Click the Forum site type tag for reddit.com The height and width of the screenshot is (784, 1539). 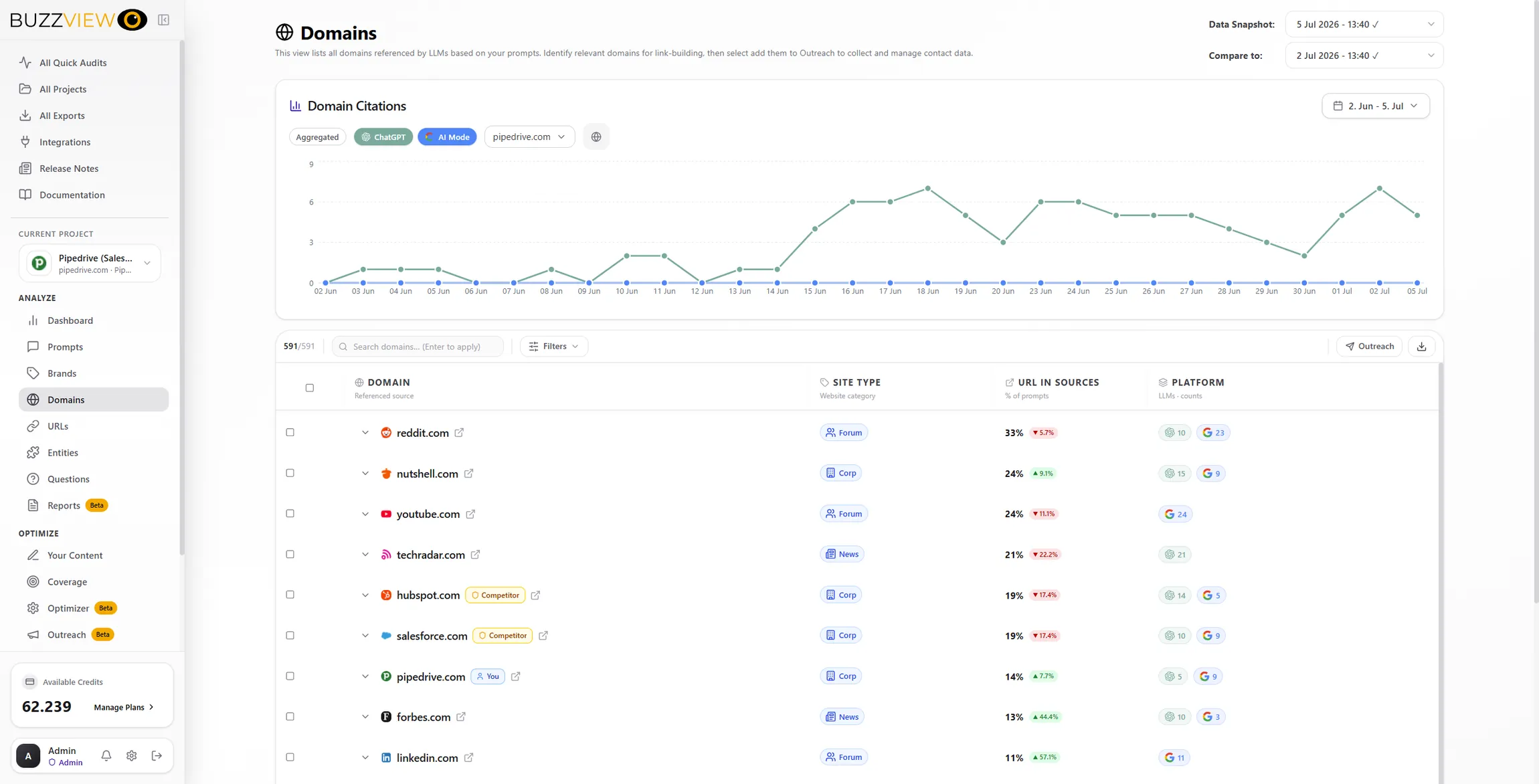[x=844, y=433]
